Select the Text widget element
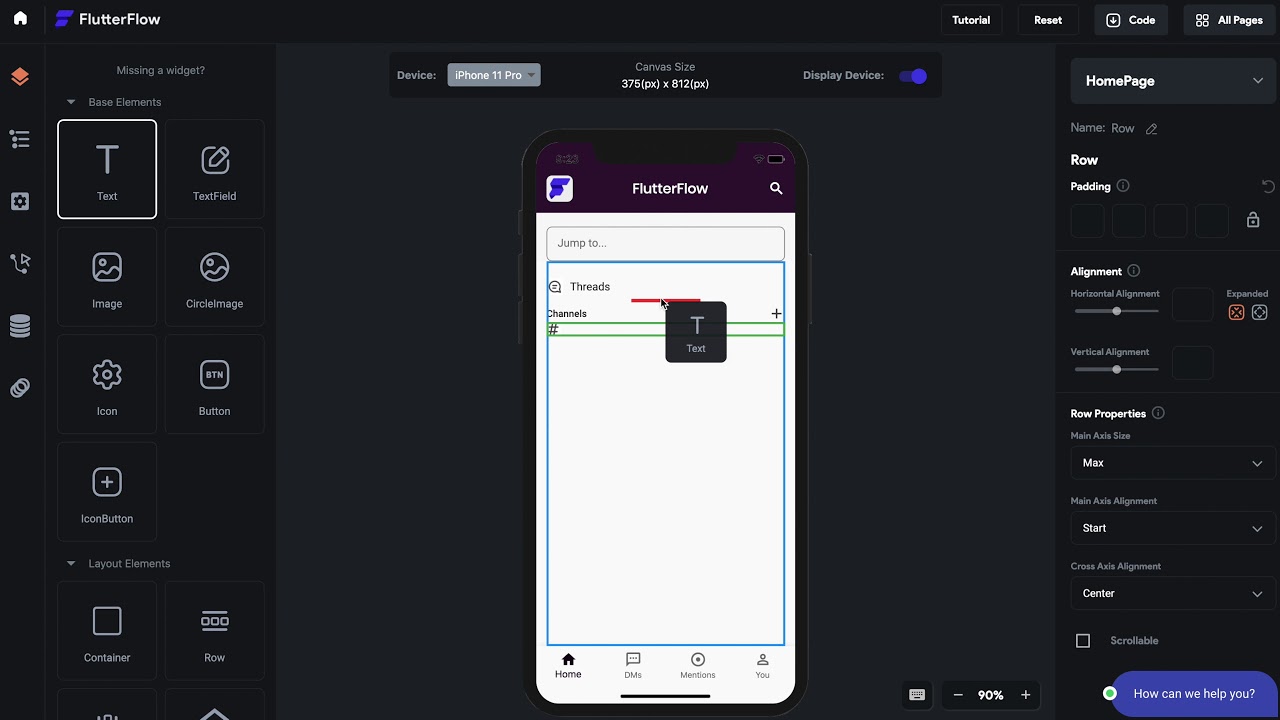This screenshot has width=1280, height=720. (x=107, y=169)
